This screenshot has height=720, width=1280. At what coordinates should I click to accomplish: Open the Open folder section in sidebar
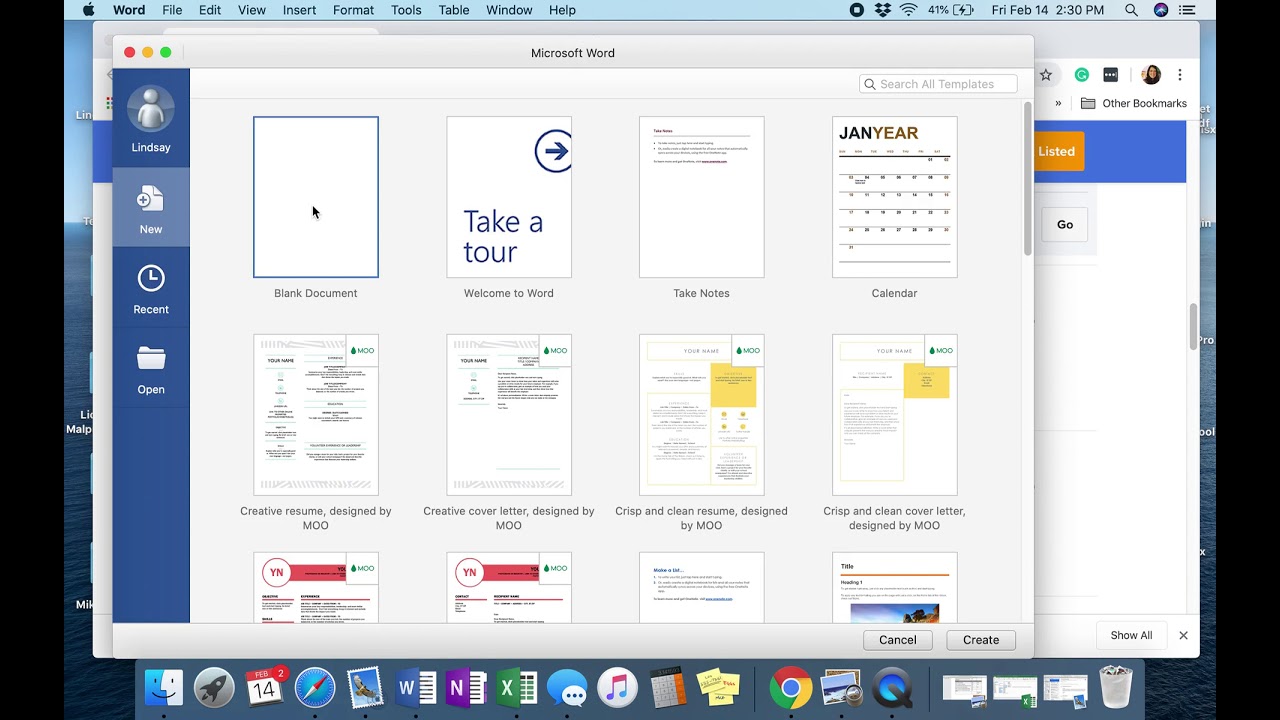[x=151, y=369]
